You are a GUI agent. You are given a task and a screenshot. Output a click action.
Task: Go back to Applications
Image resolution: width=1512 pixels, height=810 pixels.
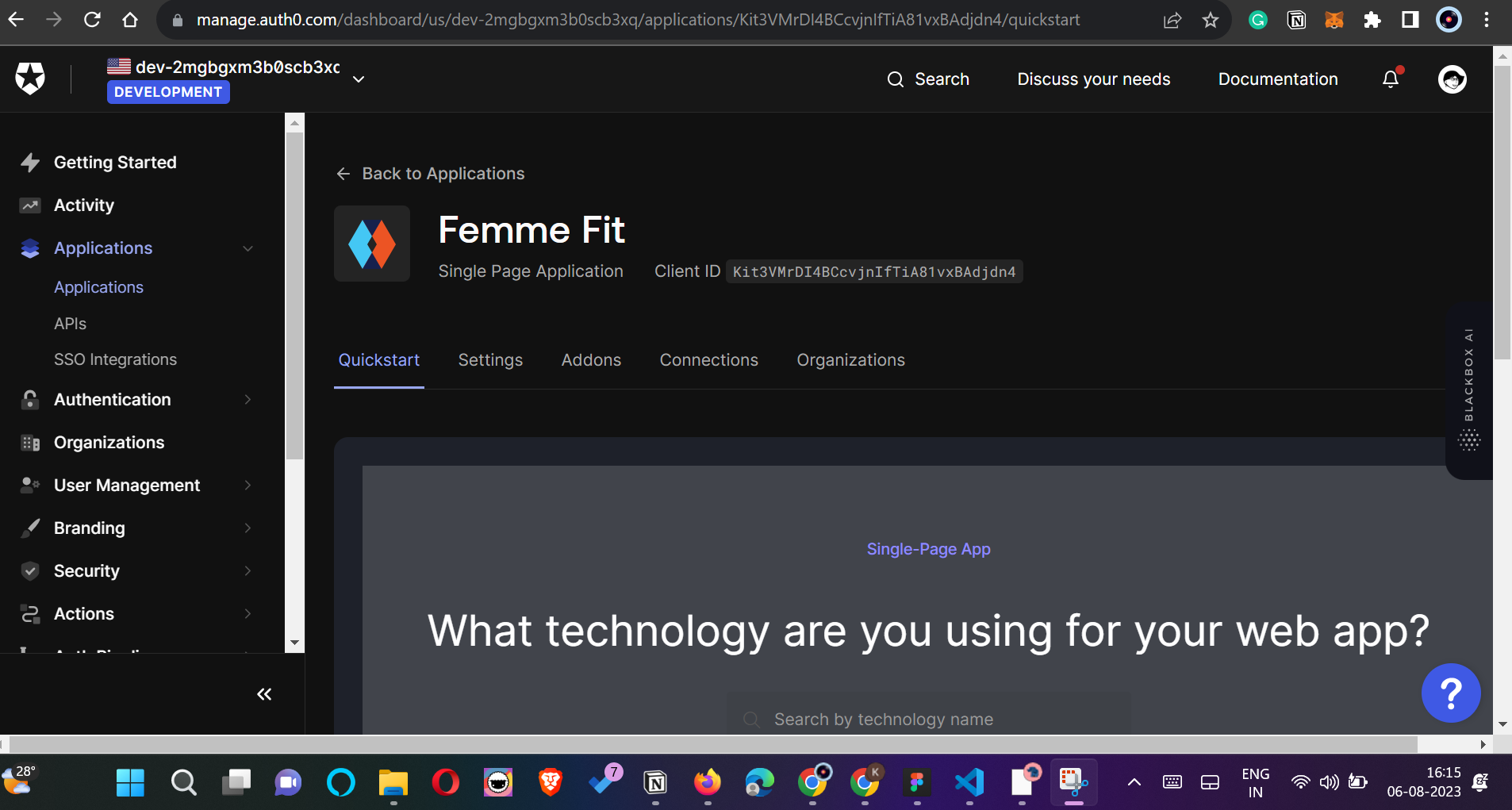431,174
